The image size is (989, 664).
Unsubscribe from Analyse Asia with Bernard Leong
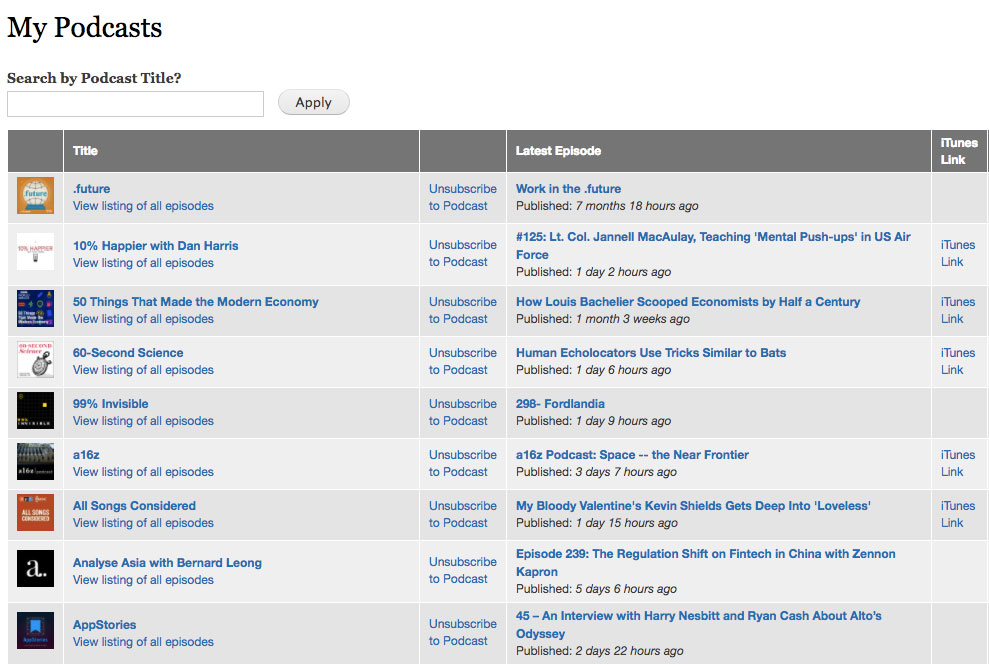(x=462, y=571)
